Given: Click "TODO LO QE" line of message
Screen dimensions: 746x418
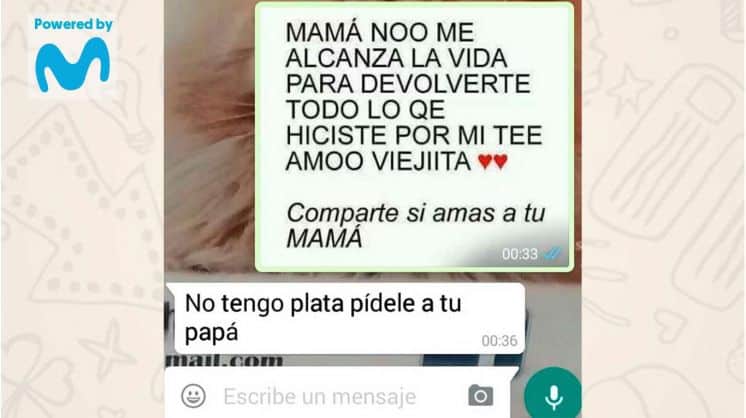Looking at the screenshot, I should point(365,110).
